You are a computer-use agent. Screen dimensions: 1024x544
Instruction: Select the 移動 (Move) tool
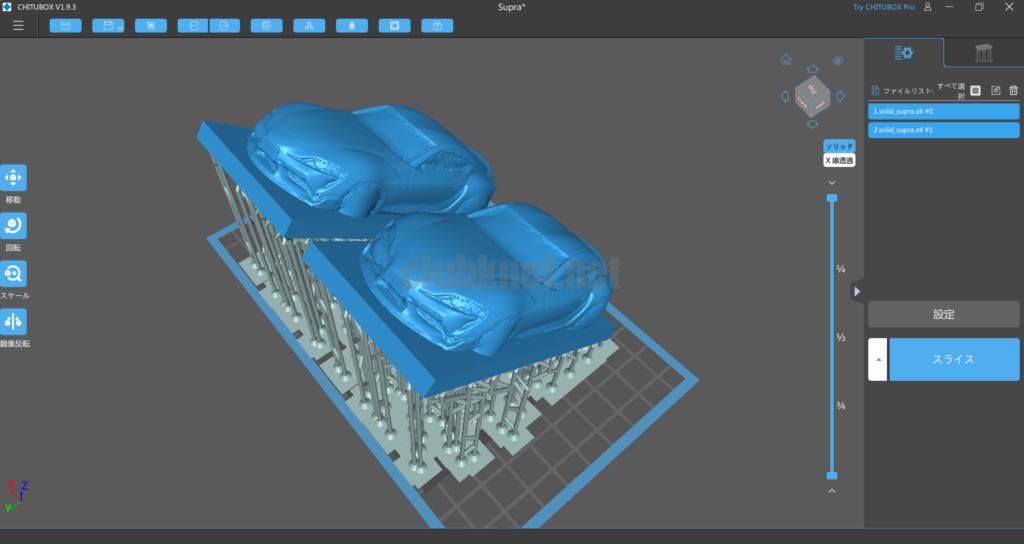click(x=14, y=178)
